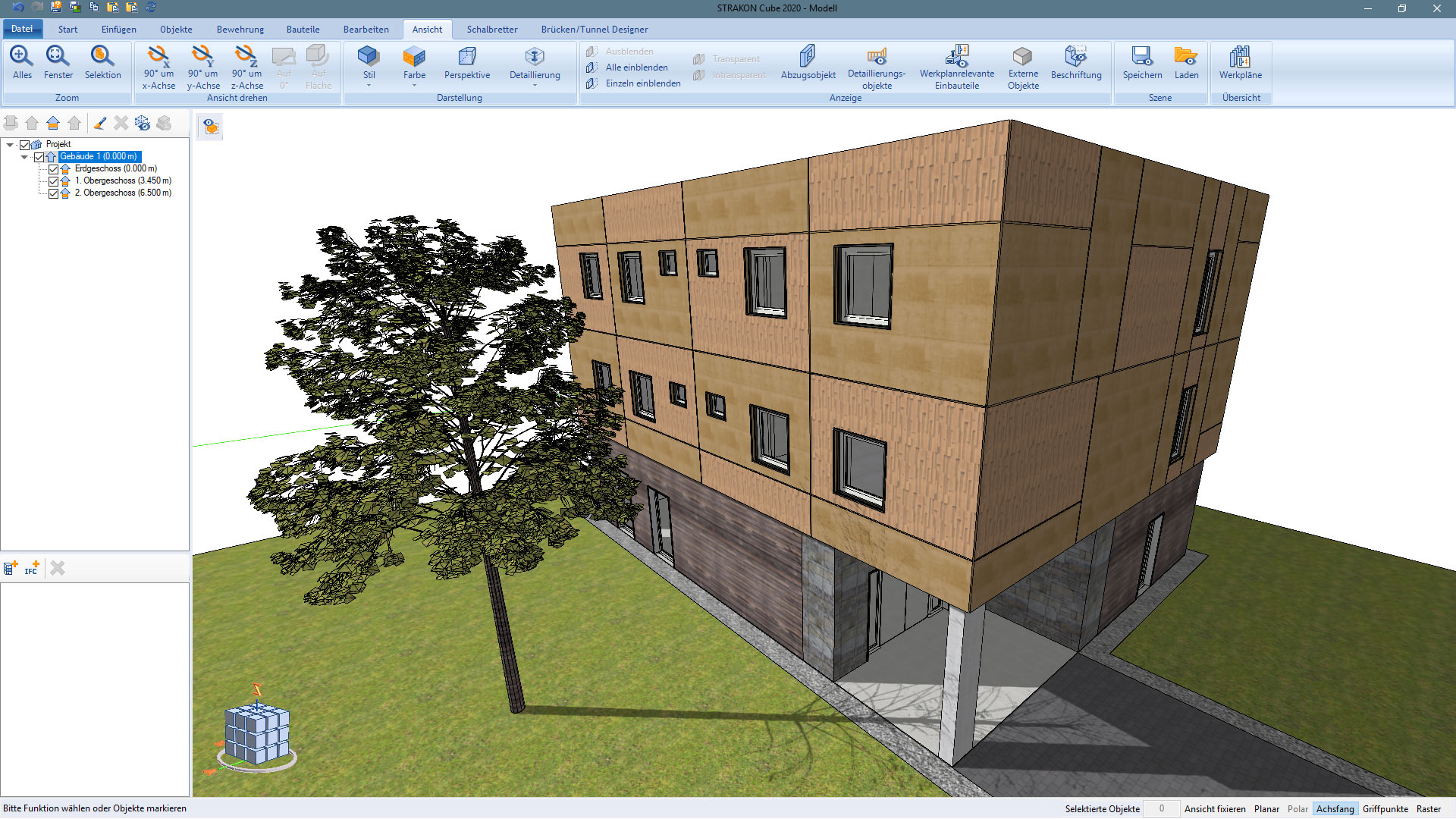Collapse the Projekt tree node
Screen dimensions: 1456x819
coord(10,145)
